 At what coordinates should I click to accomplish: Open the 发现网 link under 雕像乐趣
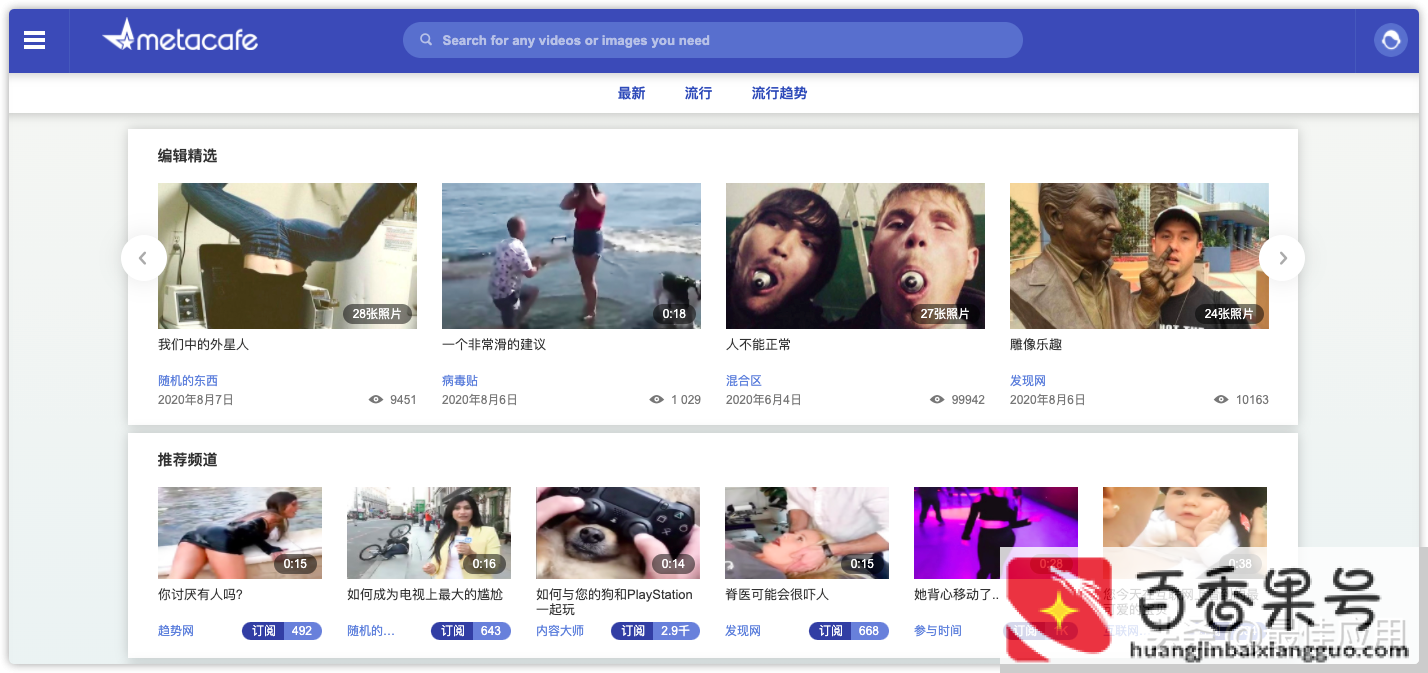[x=1028, y=381]
